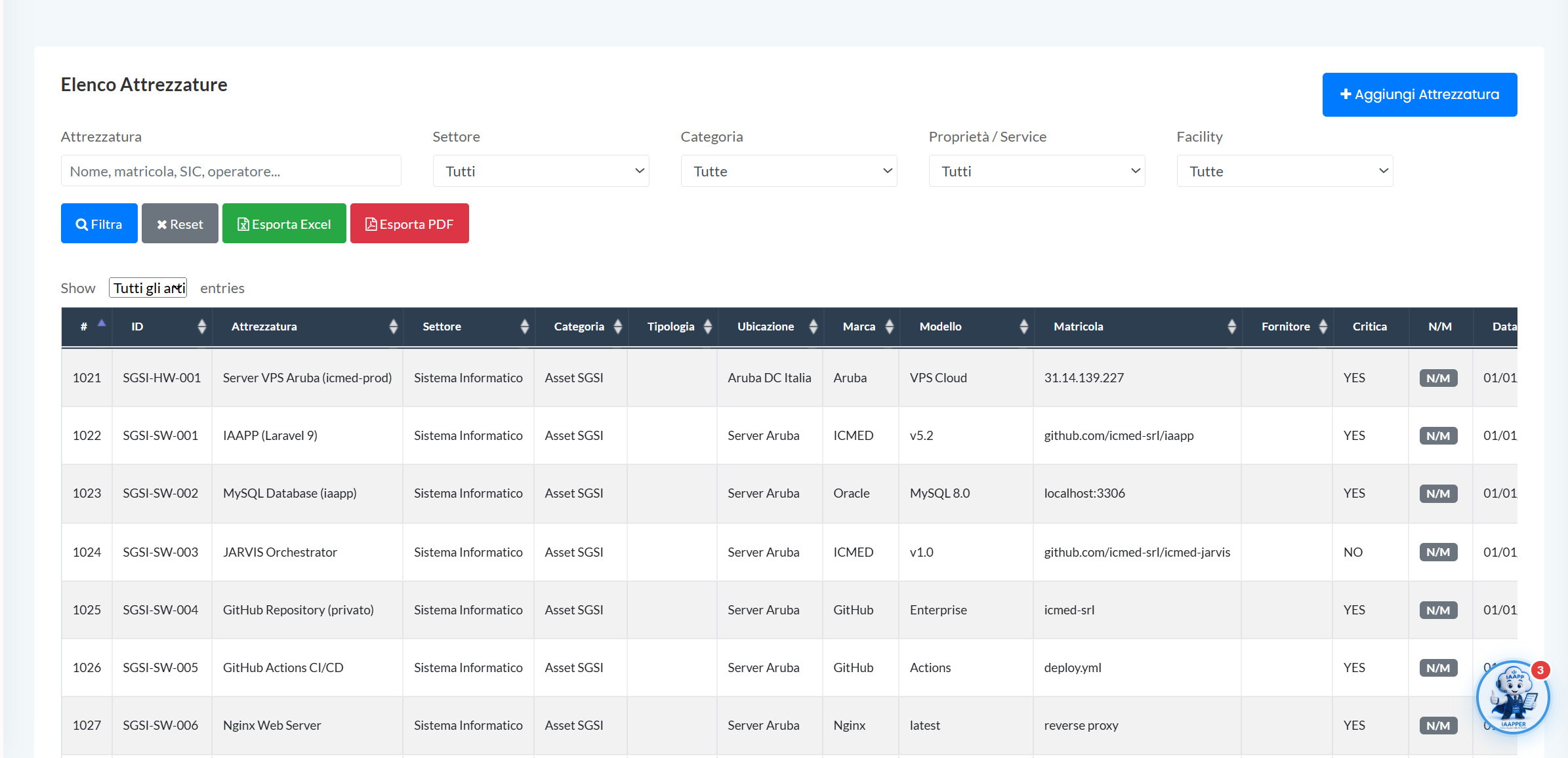
Task: Focus the Attrezzatura search input field
Action: pos(231,171)
